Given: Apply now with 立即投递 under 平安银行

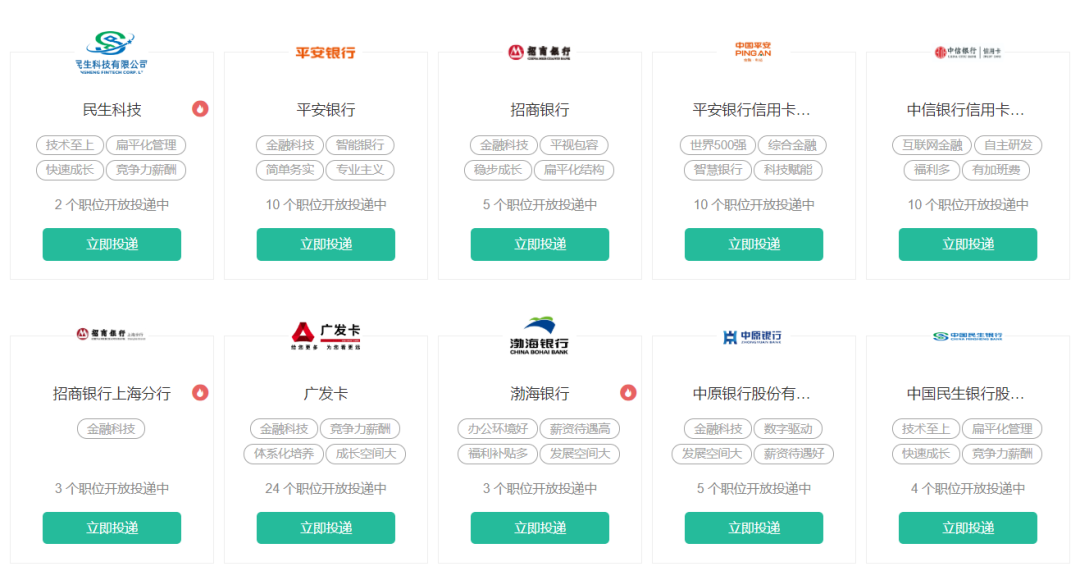Looking at the screenshot, I should (326, 245).
